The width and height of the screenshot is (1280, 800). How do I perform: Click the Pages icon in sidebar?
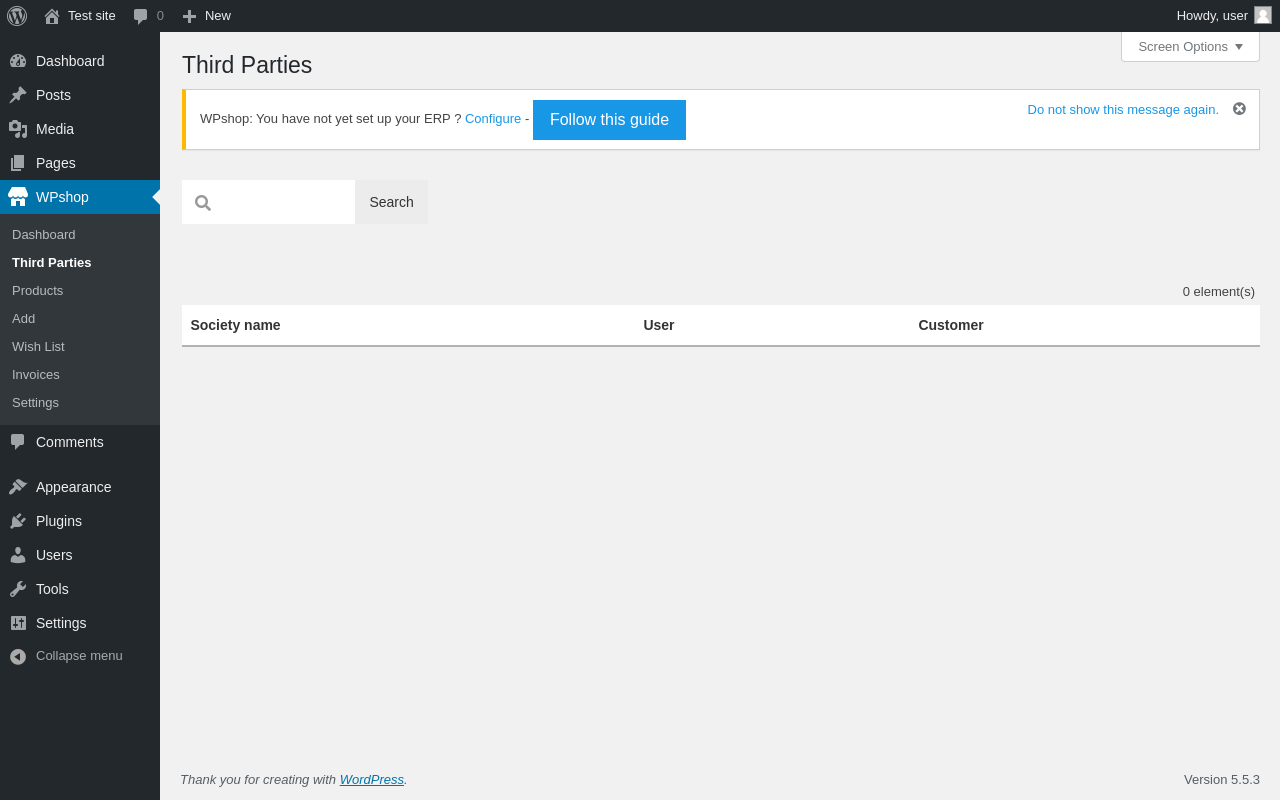coord(18,163)
